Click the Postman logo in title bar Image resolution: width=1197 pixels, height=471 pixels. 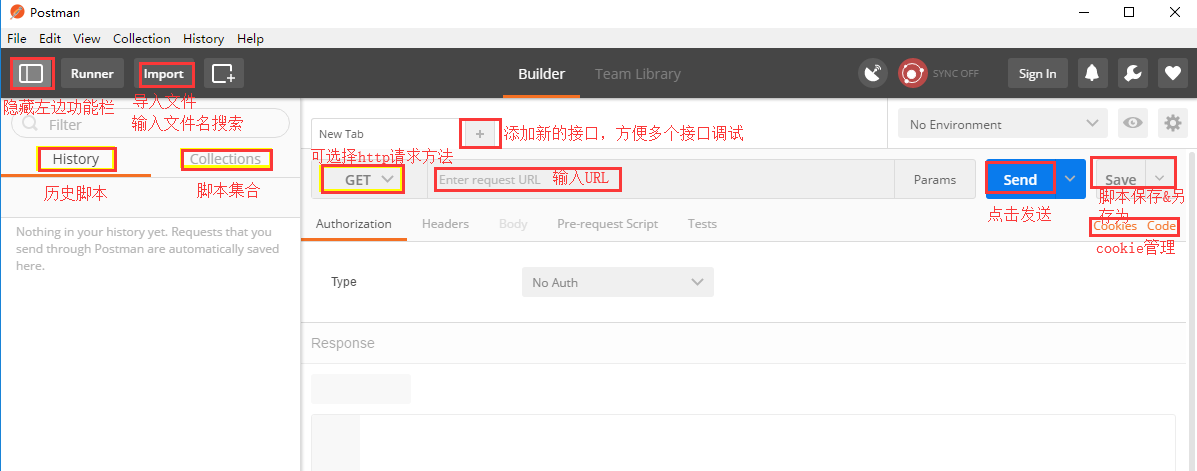point(16,12)
